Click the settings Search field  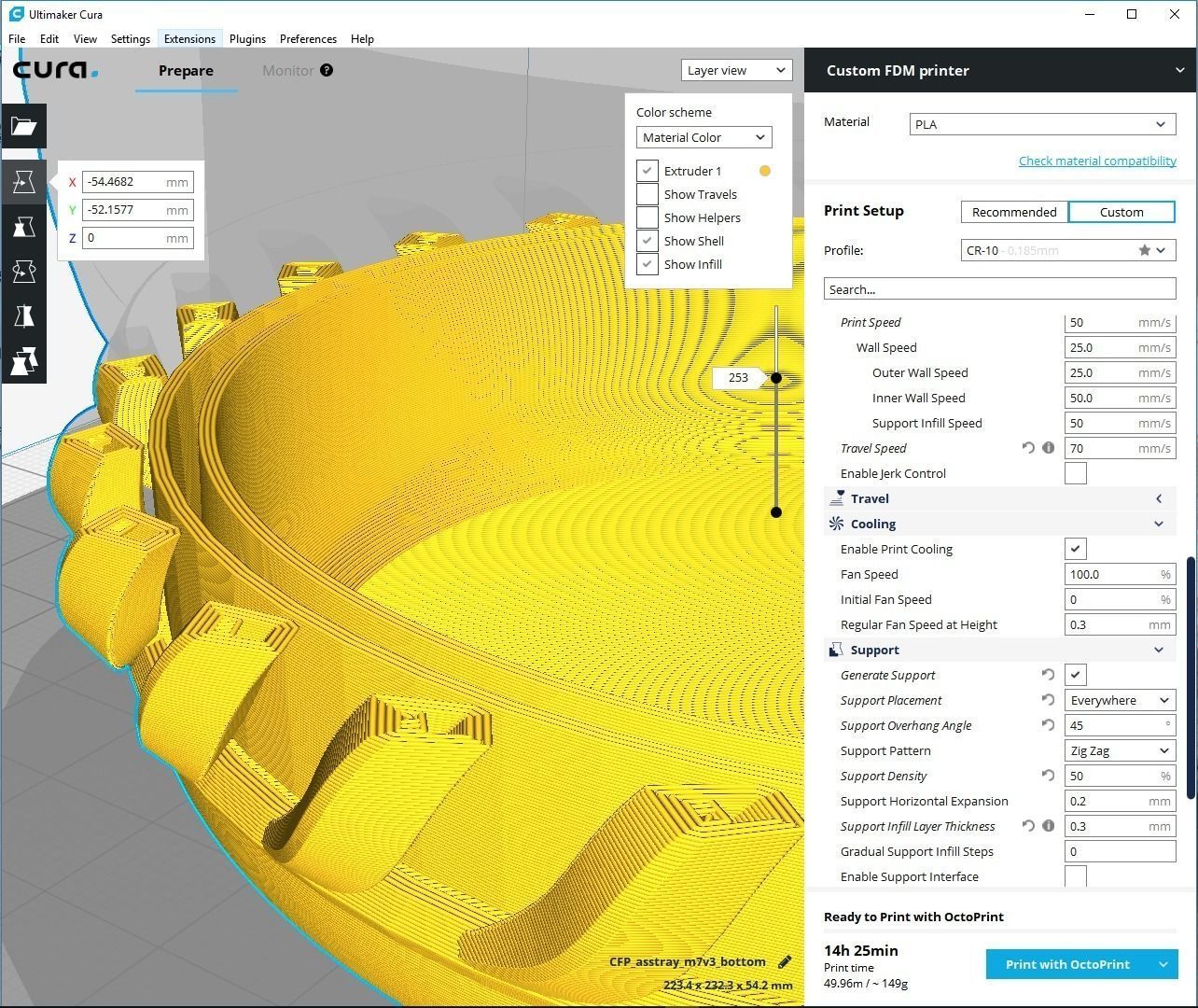coord(999,289)
